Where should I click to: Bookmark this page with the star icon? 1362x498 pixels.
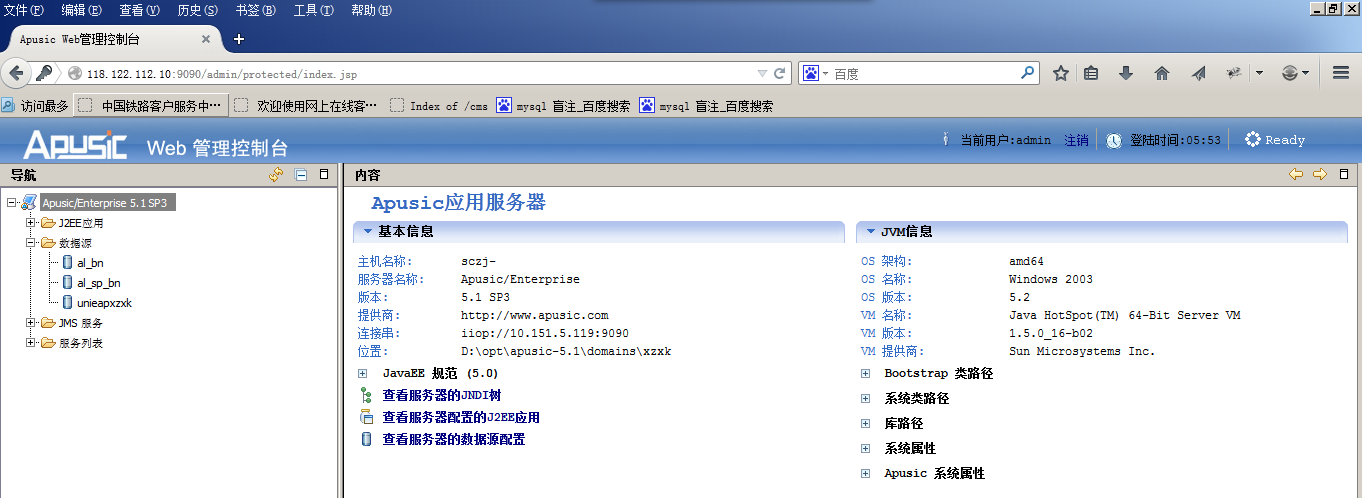tap(1061, 73)
